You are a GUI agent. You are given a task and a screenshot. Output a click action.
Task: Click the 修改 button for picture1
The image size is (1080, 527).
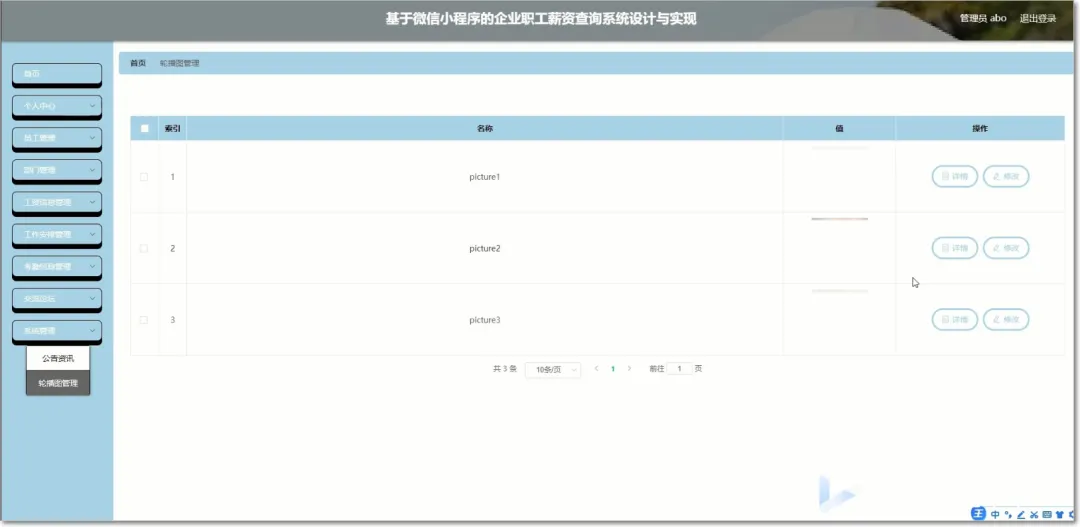[1006, 176]
